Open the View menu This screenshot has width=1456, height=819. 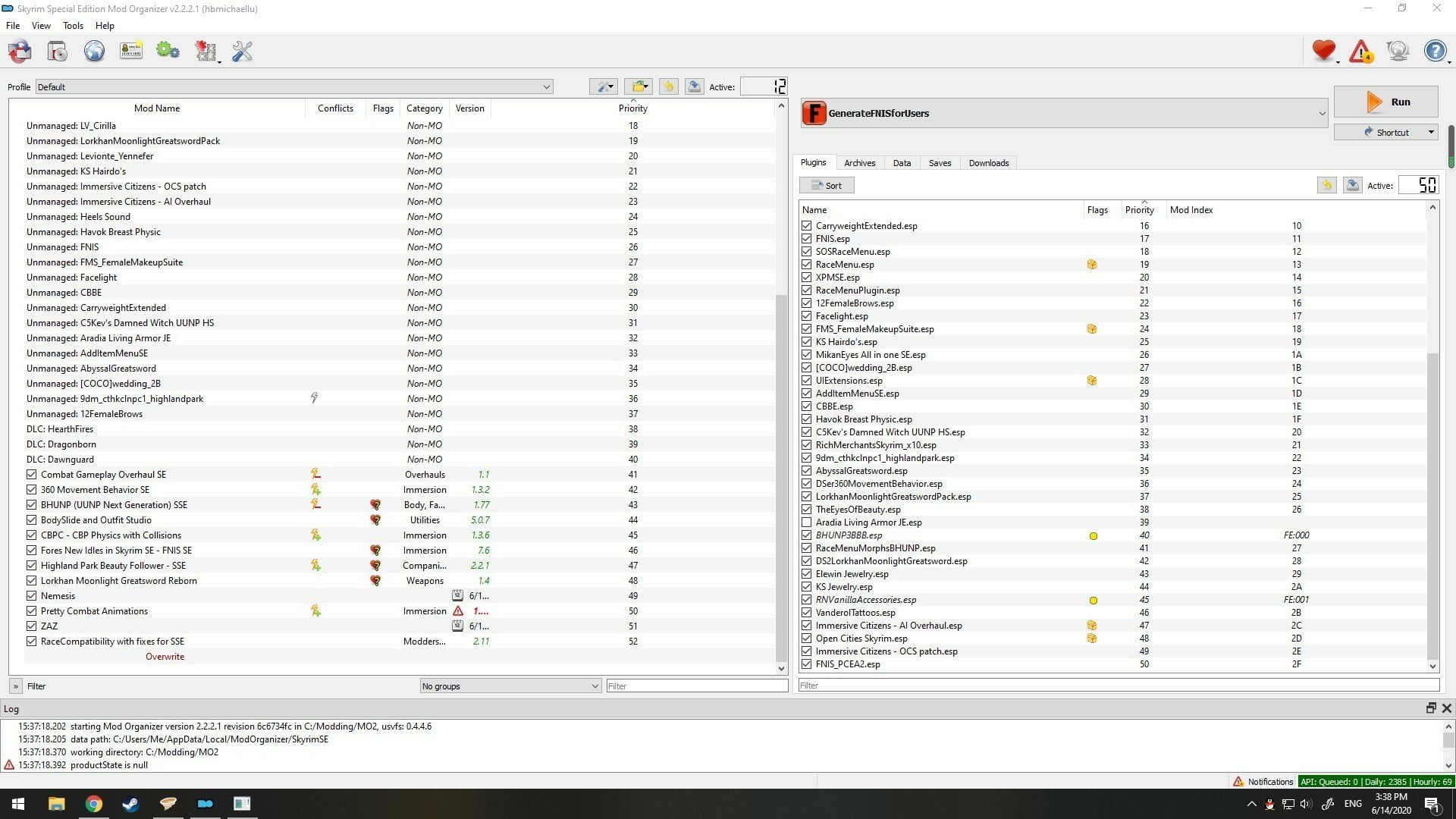pyautogui.click(x=41, y=25)
